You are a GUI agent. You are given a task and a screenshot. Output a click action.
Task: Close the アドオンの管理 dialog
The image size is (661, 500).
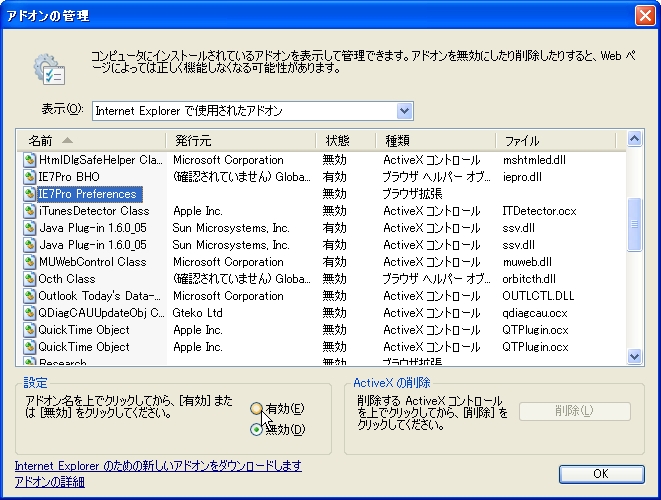pyautogui.click(x=645, y=16)
